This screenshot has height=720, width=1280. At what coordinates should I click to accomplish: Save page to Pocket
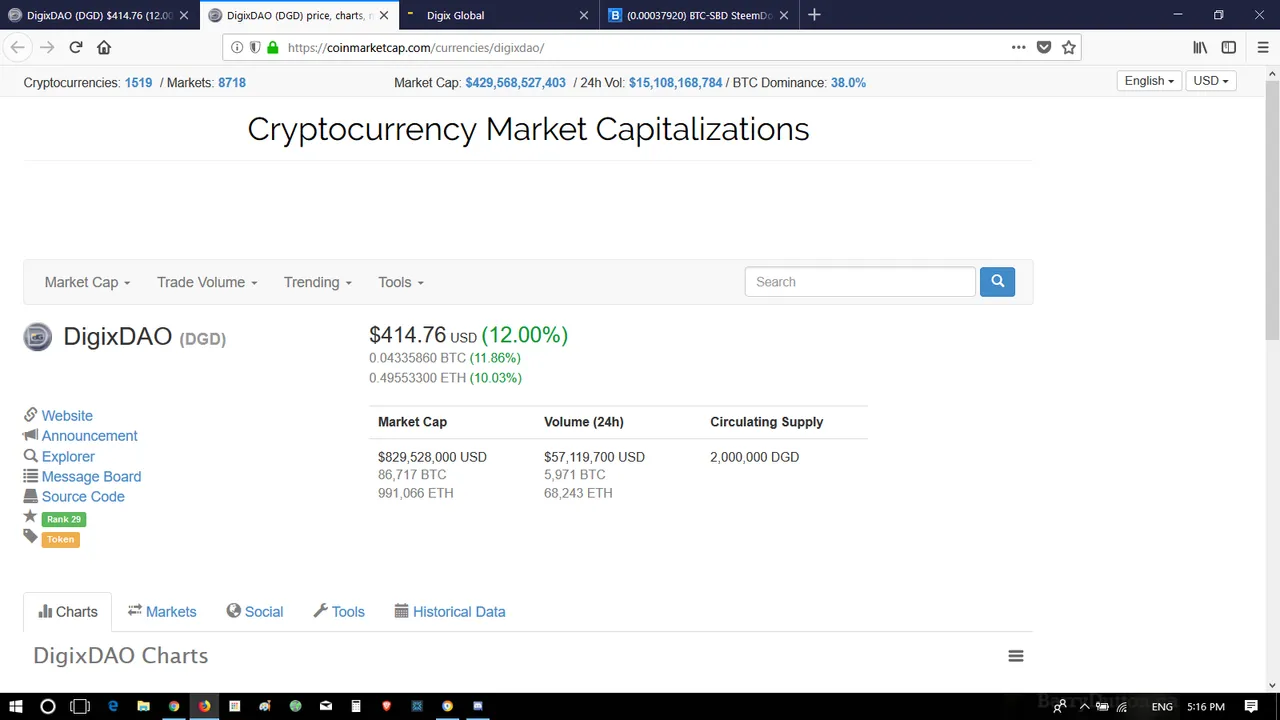[x=1044, y=47]
